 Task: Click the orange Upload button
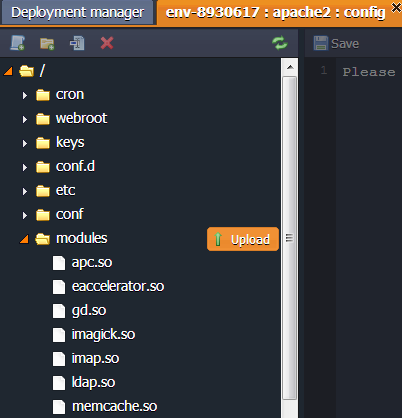(x=243, y=239)
